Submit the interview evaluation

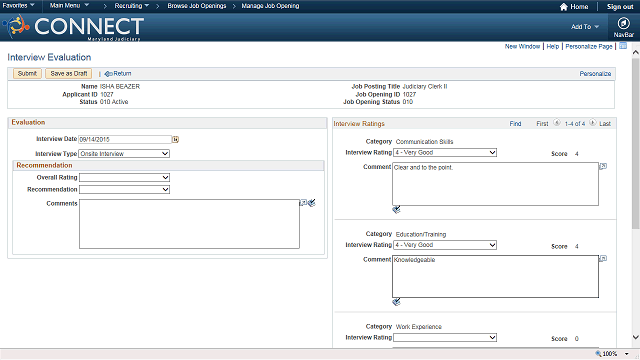coord(27,73)
